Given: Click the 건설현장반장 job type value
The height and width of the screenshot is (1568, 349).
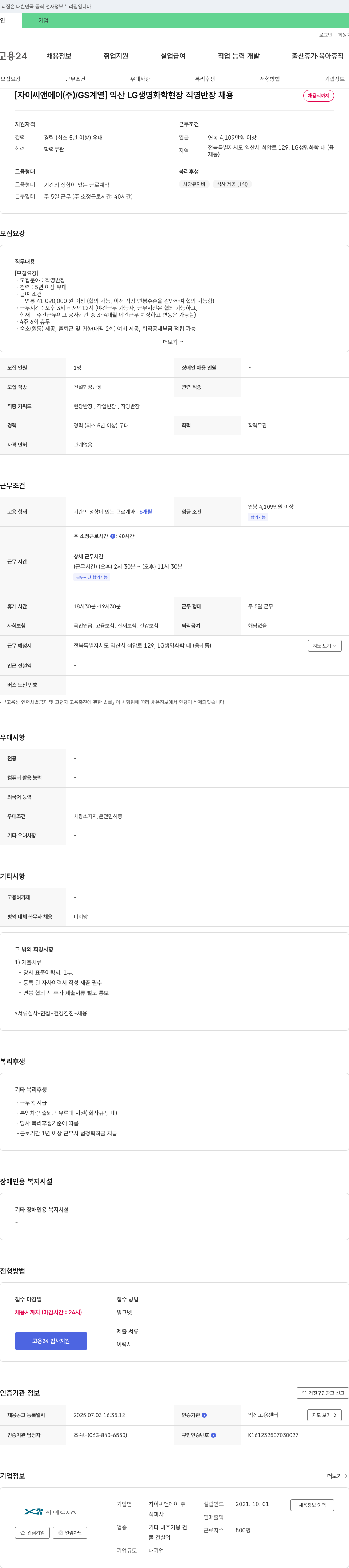Looking at the screenshot, I should [x=88, y=387].
